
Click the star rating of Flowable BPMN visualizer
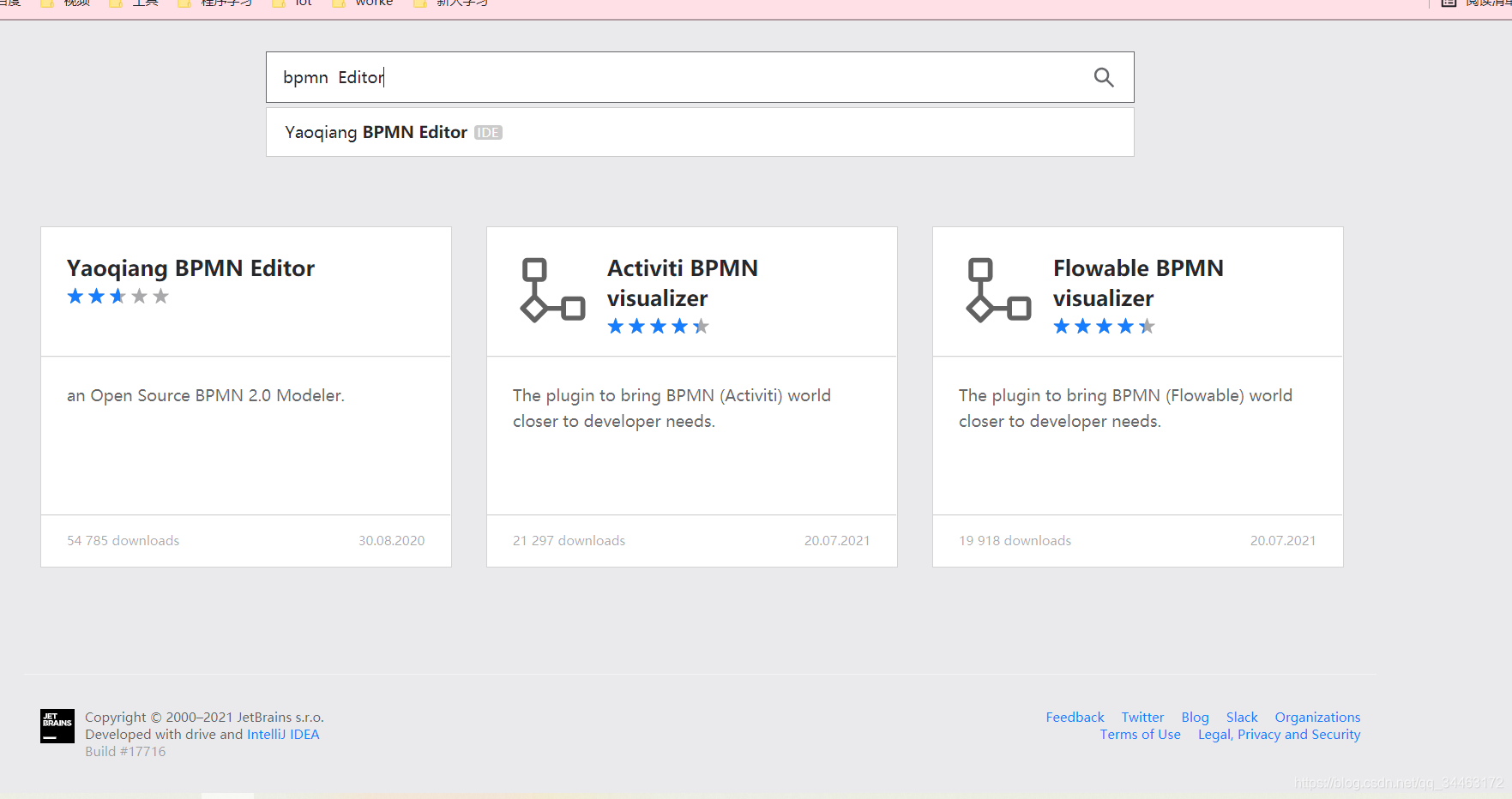point(1105,327)
